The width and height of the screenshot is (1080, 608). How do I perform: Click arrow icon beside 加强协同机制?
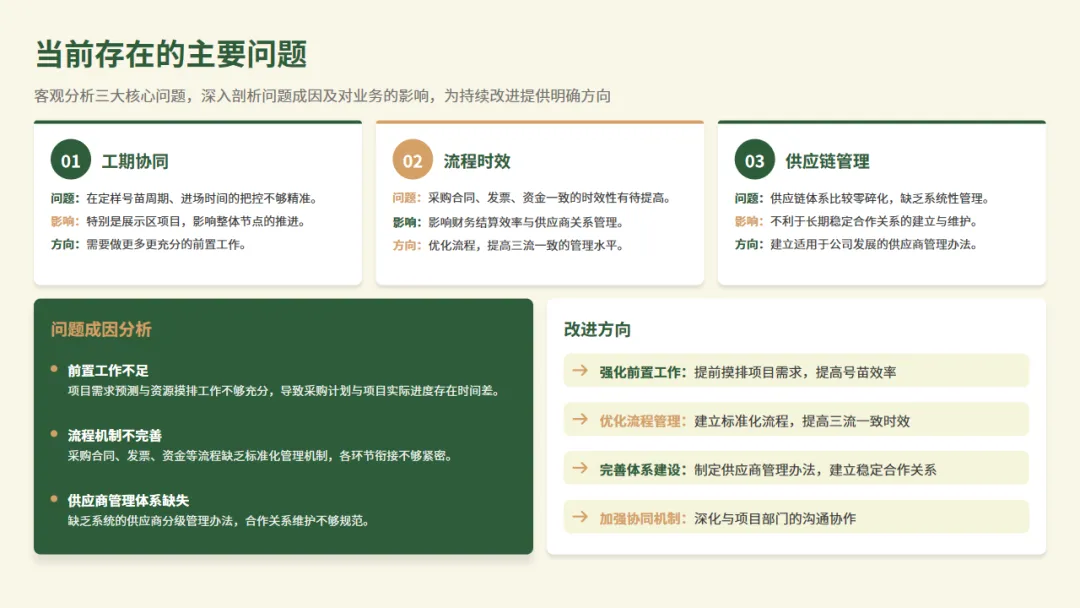(580, 517)
